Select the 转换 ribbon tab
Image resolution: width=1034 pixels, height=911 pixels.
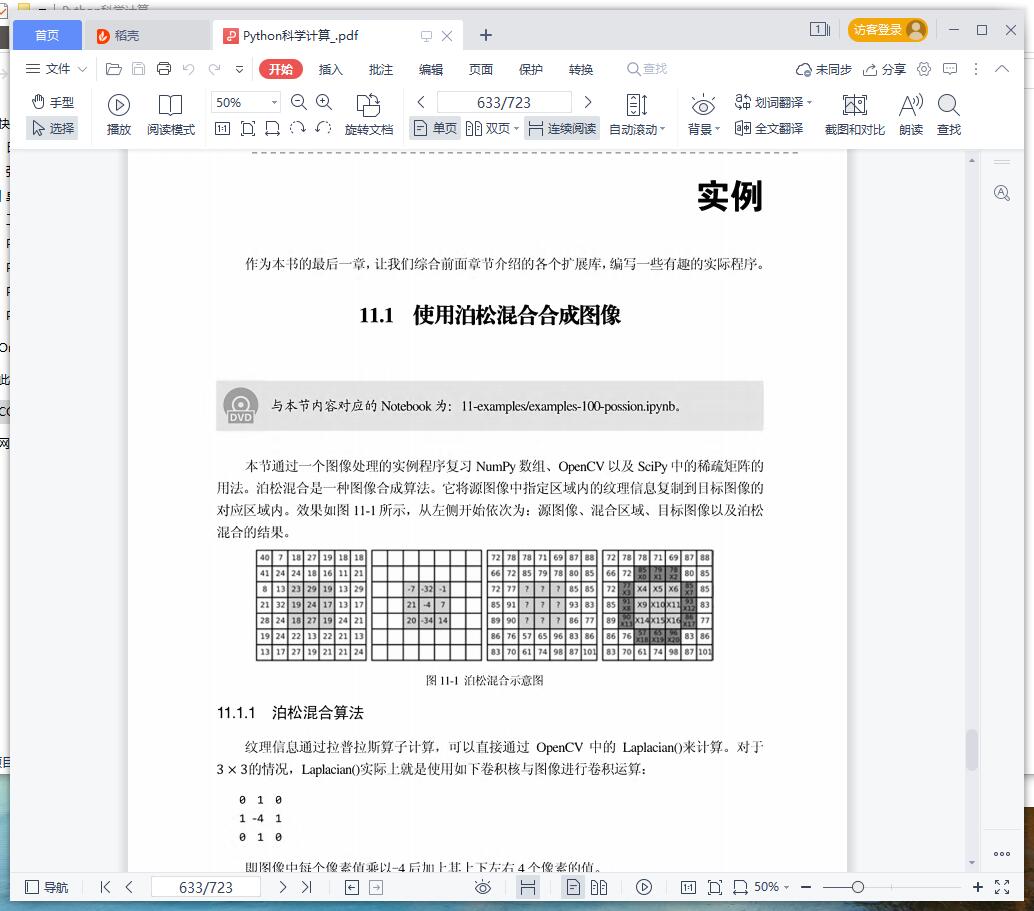click(x=581, y=69)
